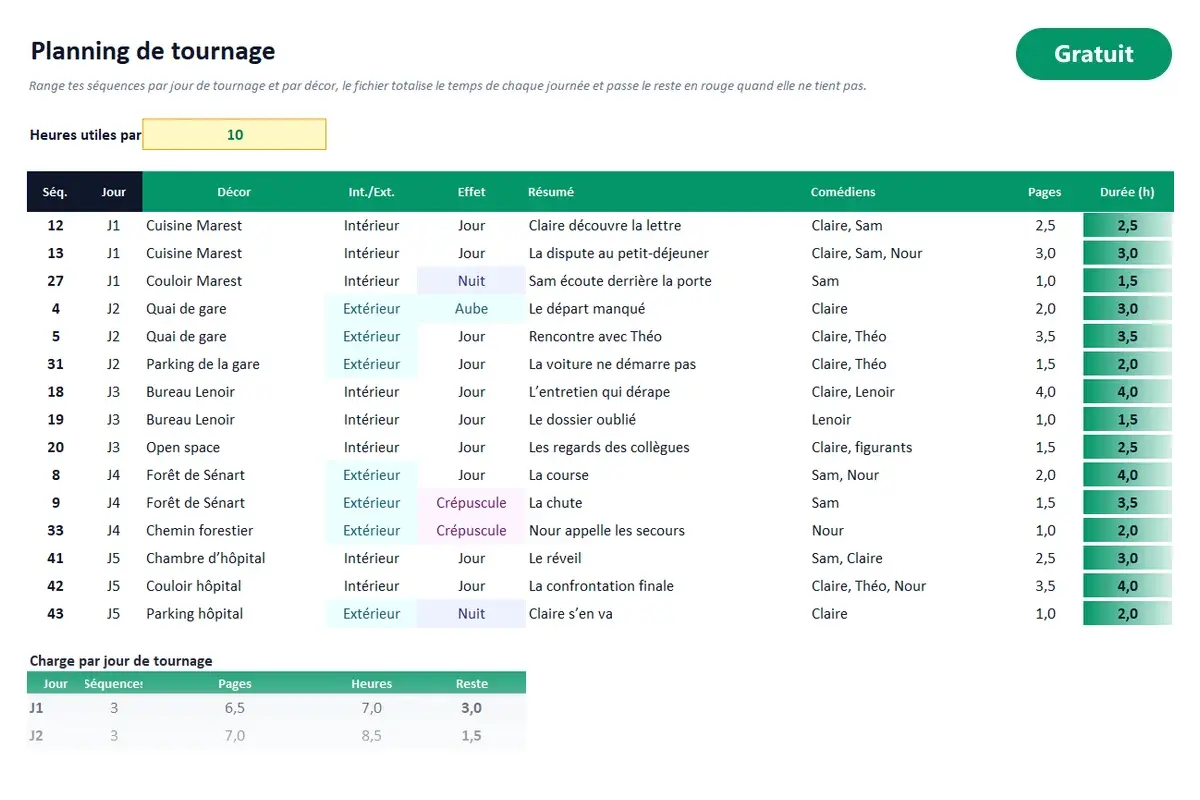Select cell 'Chemin forestier'
The height and width of the screenshot is (800, 1200).
[199, 531]
